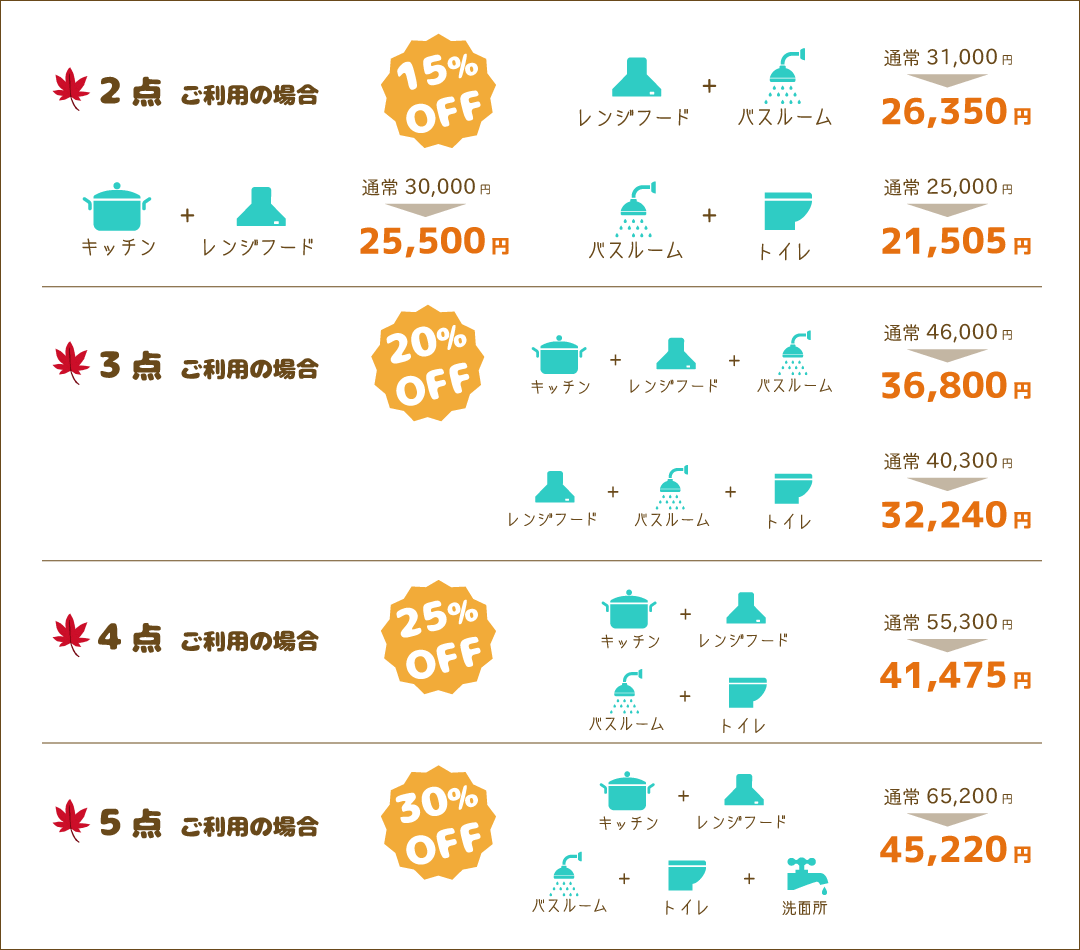Screen dimensions: 1080x950
Task: Click the toilet icon beside 21,505円
Action: pos(788,211)
